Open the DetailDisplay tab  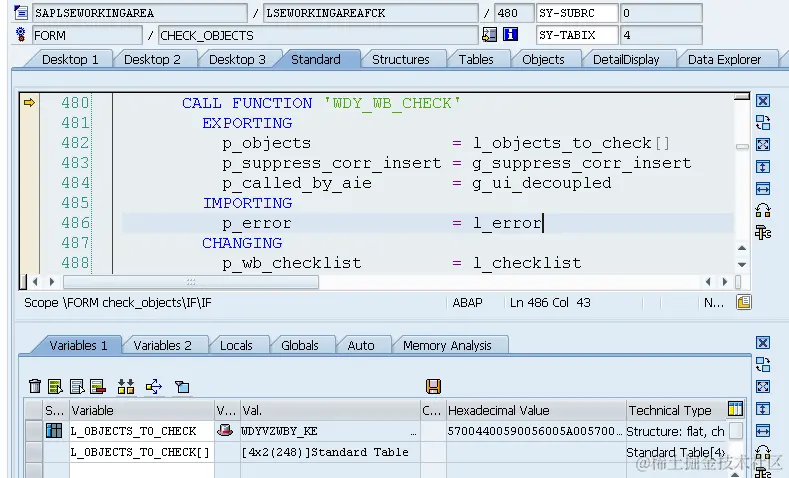coord(626,59)
